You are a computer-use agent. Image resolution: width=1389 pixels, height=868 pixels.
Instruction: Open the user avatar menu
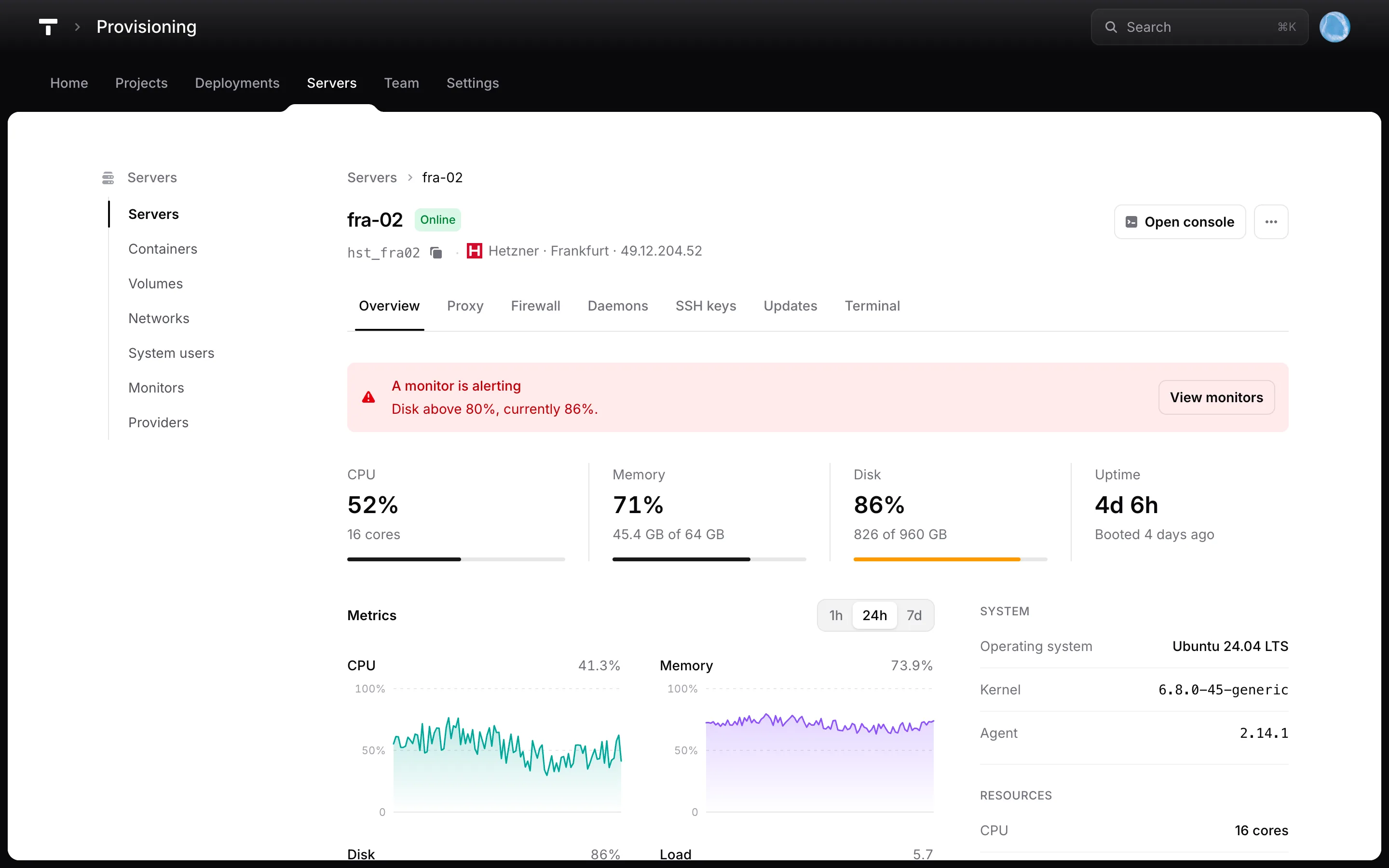click(1334, 27)
